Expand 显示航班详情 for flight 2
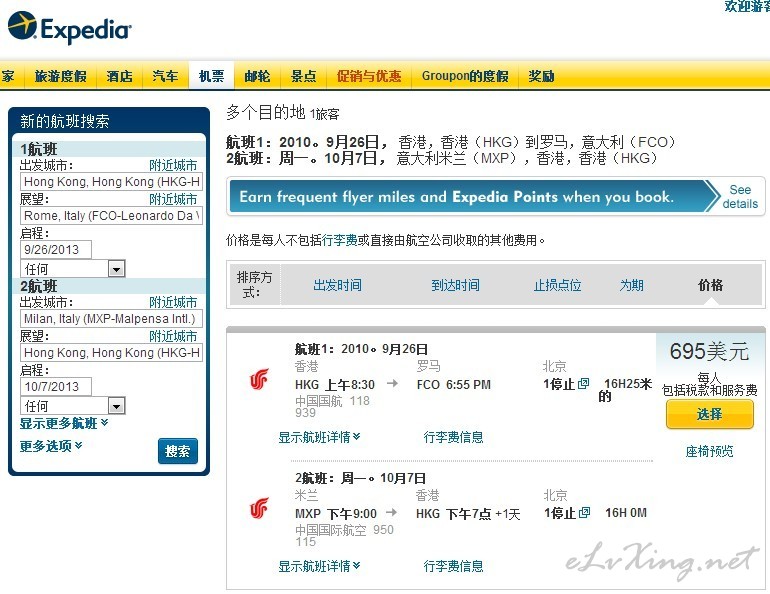 pyautogui.click(x=319, y=566)
